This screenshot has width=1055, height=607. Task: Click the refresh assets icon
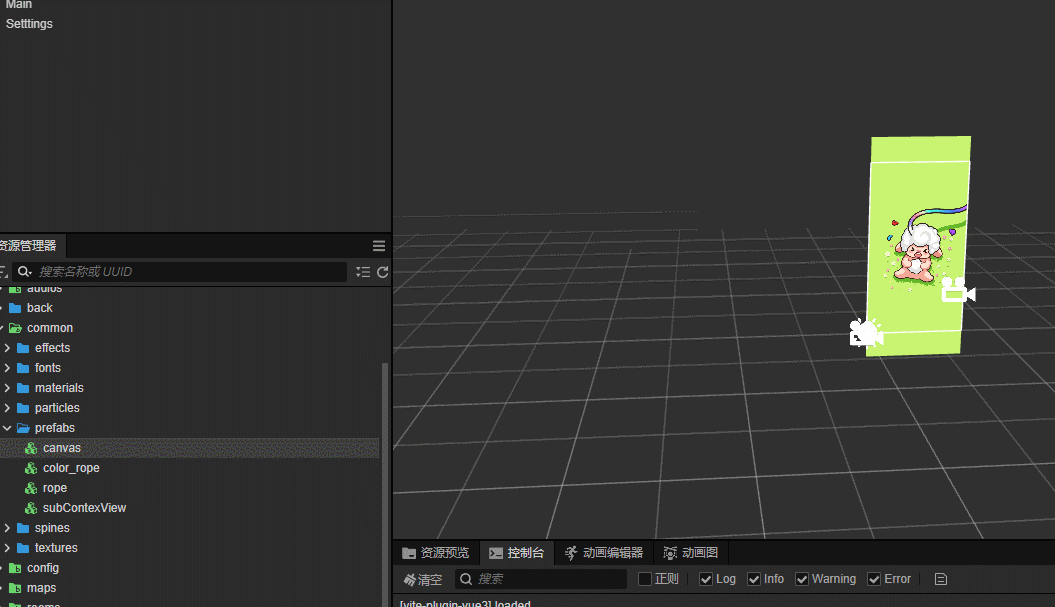(x=383, y=272)
